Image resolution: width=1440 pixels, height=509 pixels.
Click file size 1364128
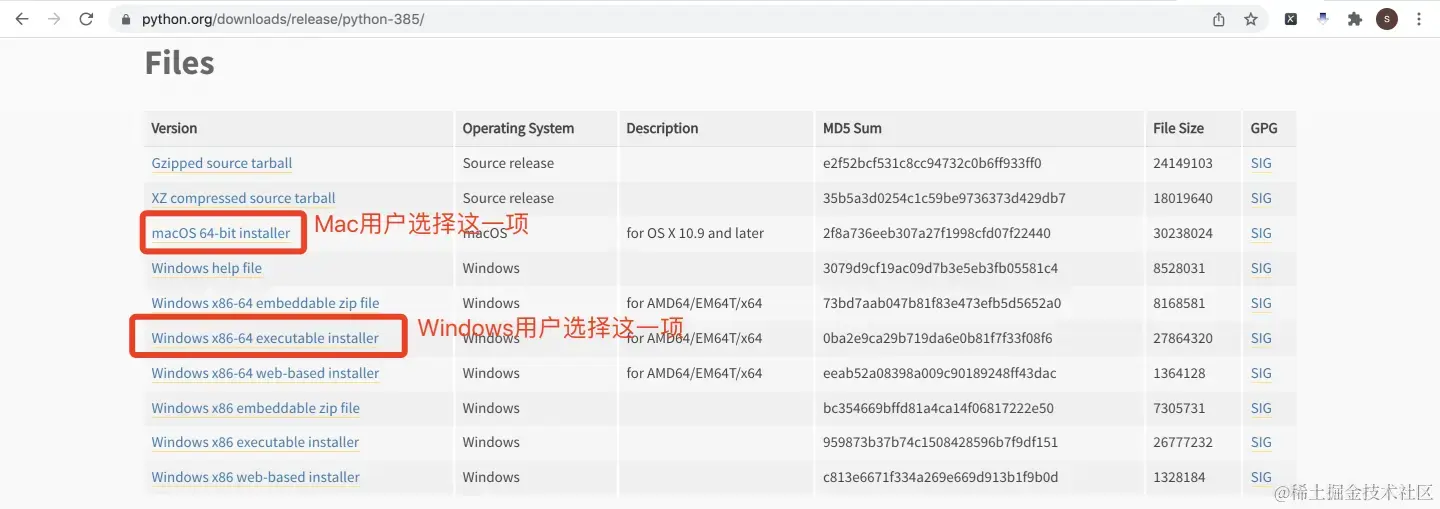pyautogui.click(x=1179, y=373)
